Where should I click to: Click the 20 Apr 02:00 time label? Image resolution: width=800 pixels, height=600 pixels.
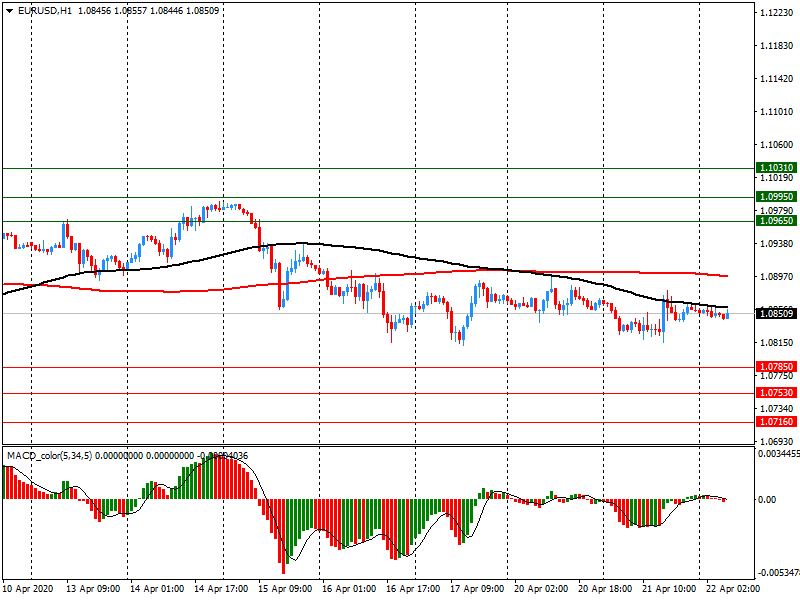pyautogui.click(x=541, y=590)
